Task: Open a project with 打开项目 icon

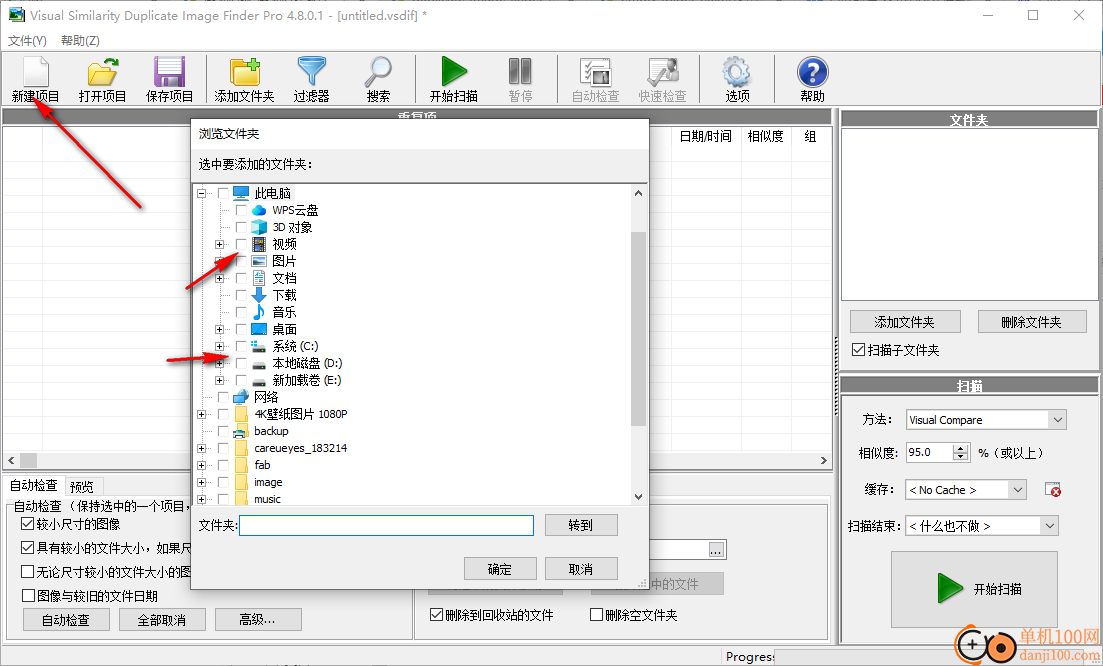Action: coord(103,72)
